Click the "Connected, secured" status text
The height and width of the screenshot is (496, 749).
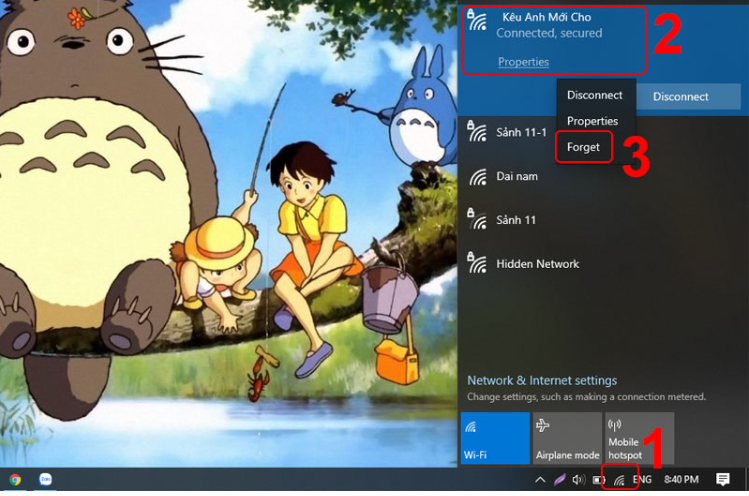tap(549, 33)
